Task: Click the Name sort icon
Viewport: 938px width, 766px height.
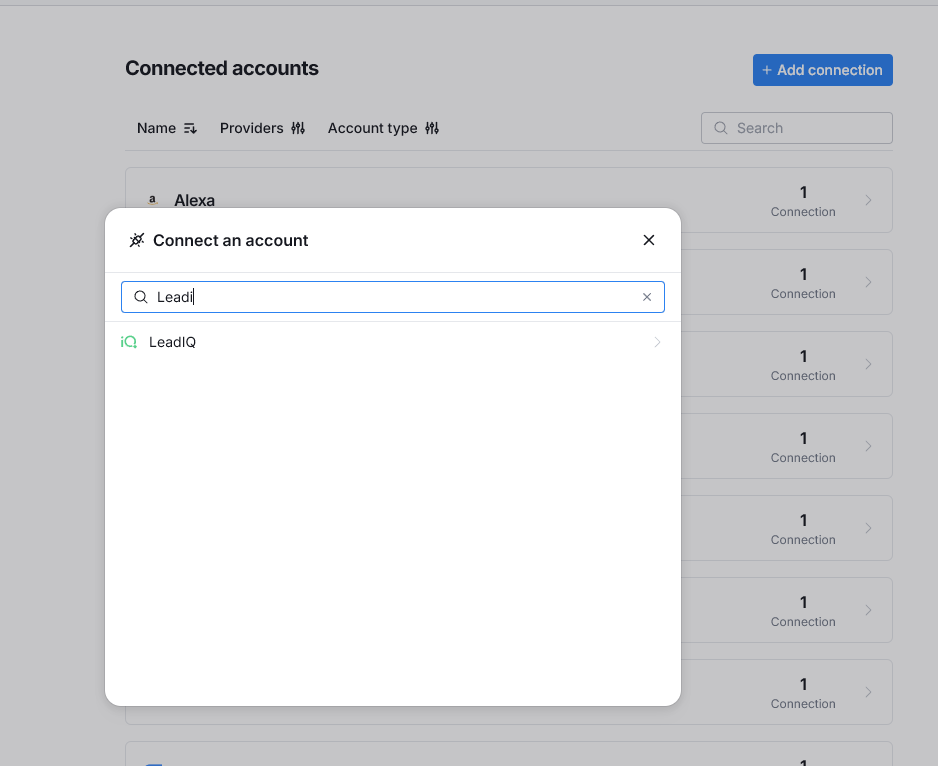Action: pos(190,128)
